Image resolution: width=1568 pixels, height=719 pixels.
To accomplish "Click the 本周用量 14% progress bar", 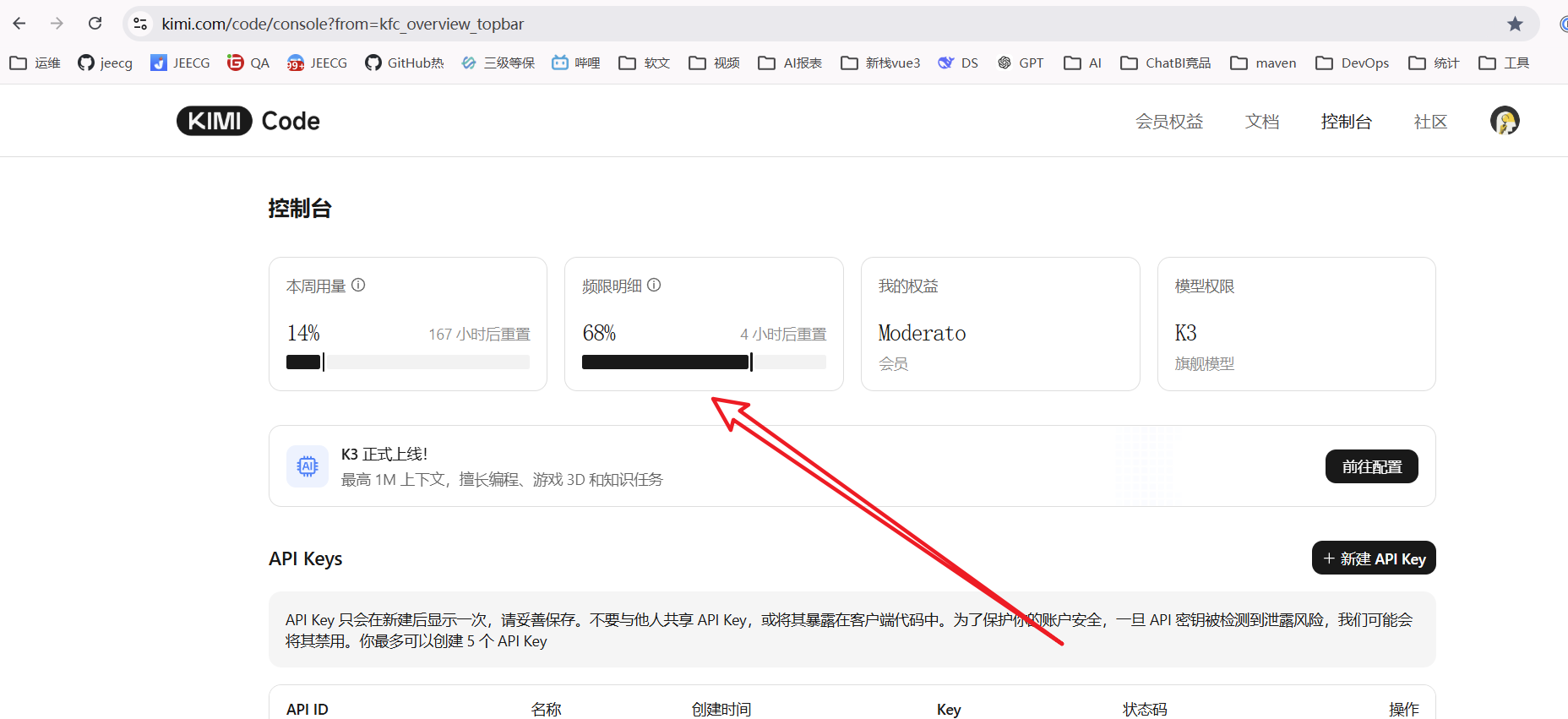I will (x=408, y=362).
